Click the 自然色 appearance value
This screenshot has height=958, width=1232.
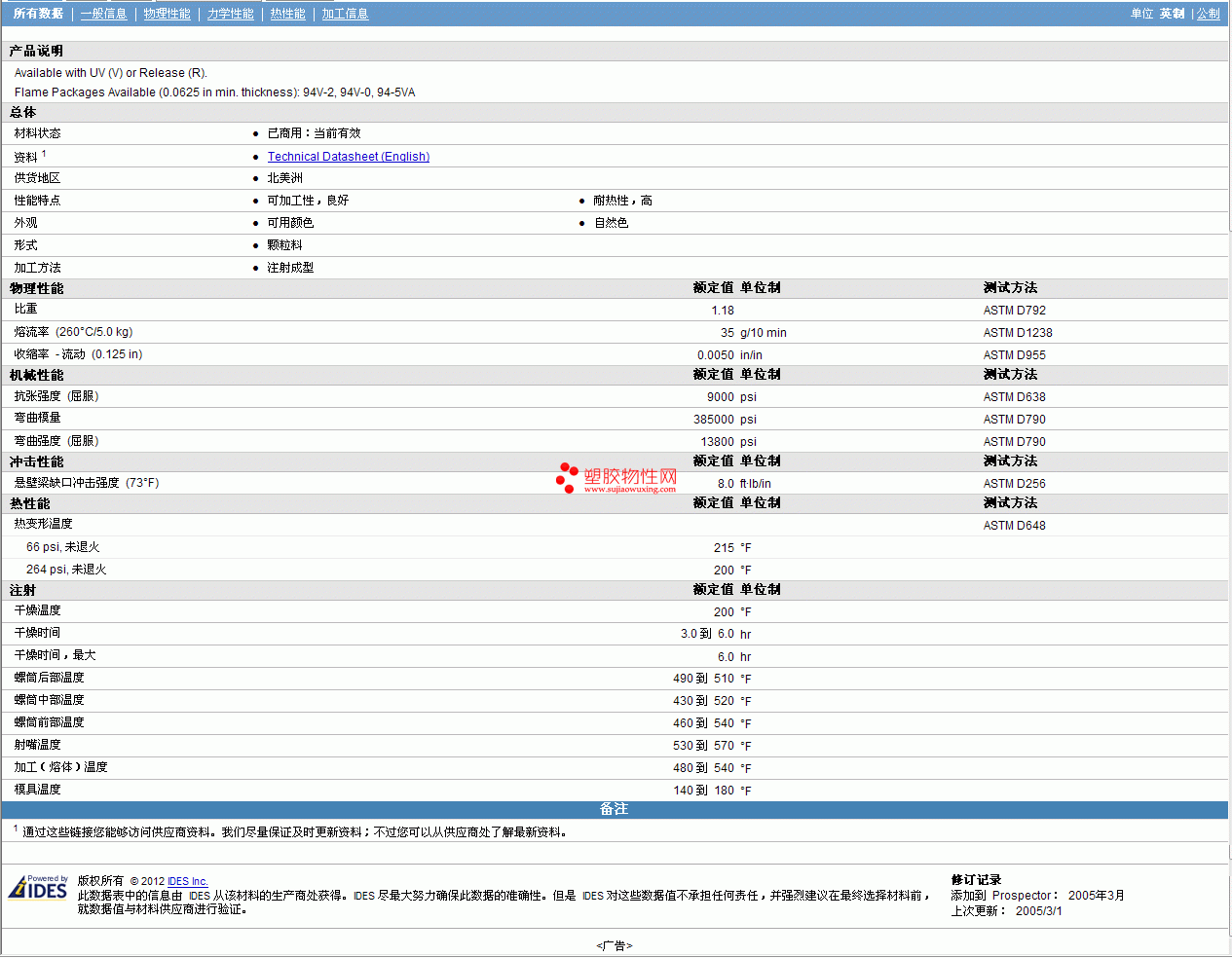[612, 223]
